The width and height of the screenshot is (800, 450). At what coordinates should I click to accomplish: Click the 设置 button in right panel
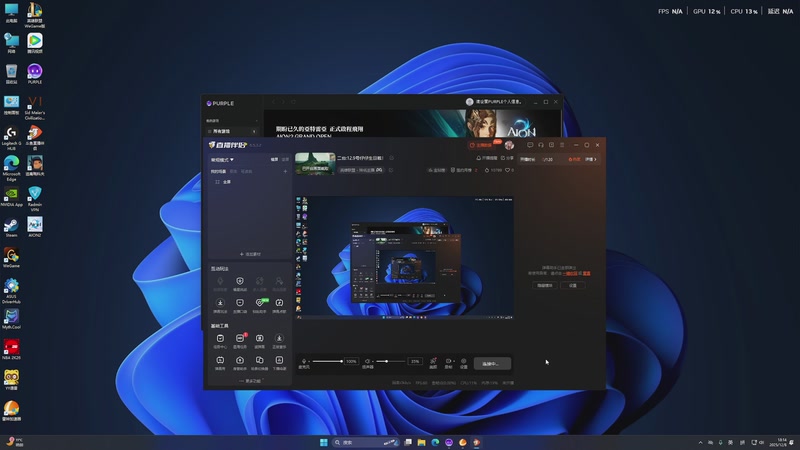tap(572, 285)
